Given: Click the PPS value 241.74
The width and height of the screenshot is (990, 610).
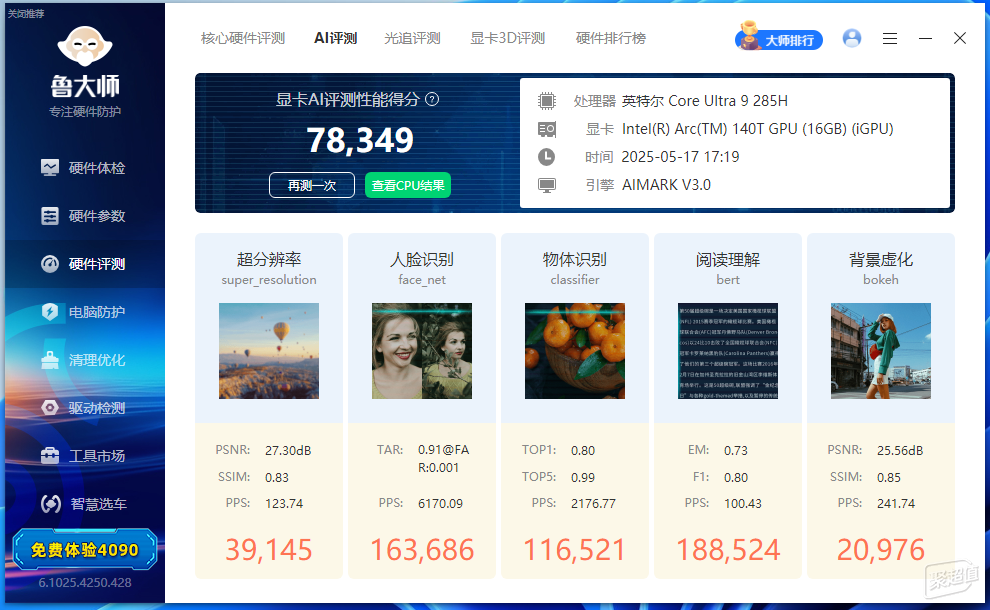Looking at the screenshot, I should click(896, 504).
